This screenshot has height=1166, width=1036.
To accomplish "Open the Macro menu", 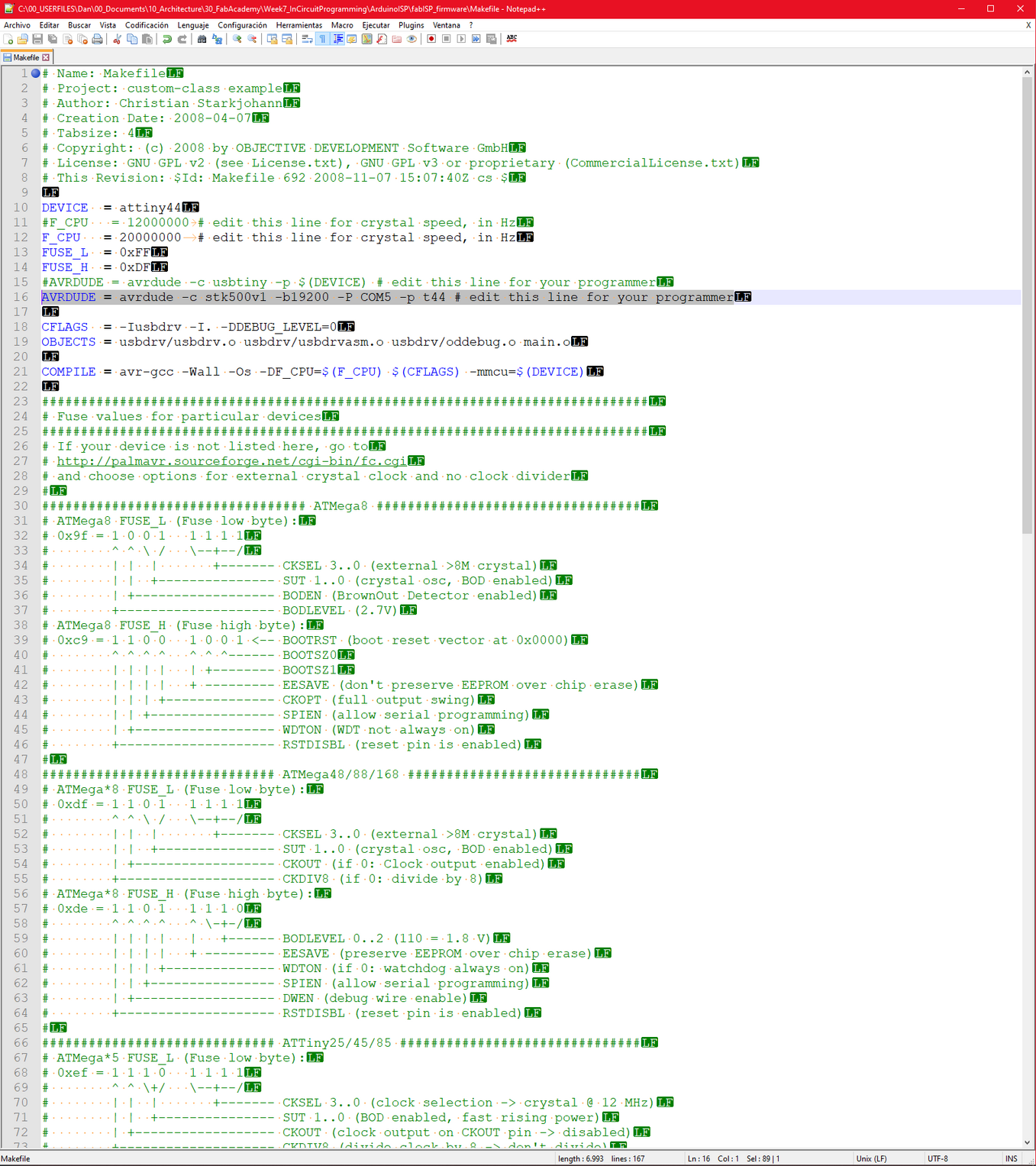I will (x=342, y=25).
